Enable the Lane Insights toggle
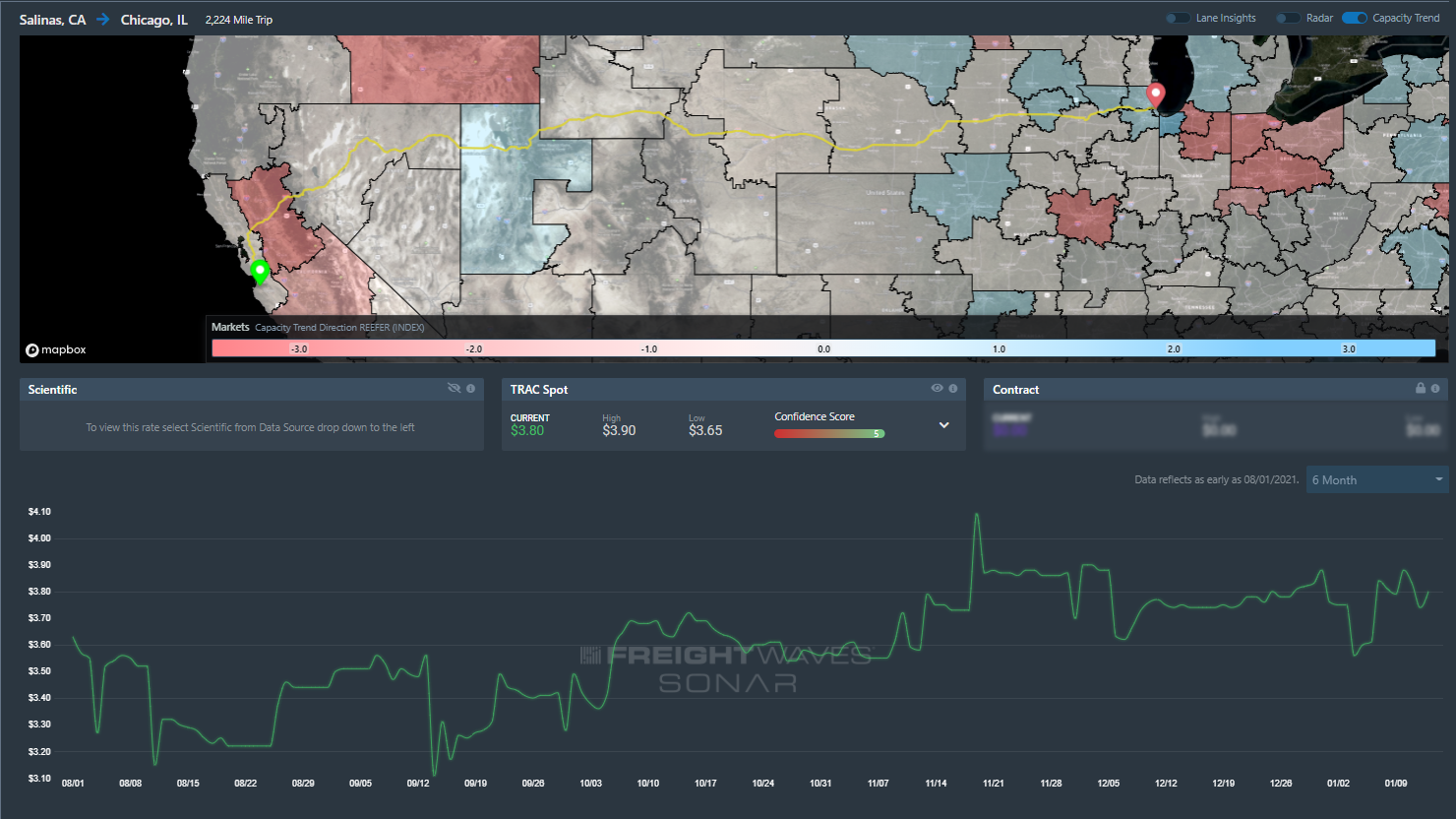This screenshot has height=819, width=1456. click(1178, 18)
